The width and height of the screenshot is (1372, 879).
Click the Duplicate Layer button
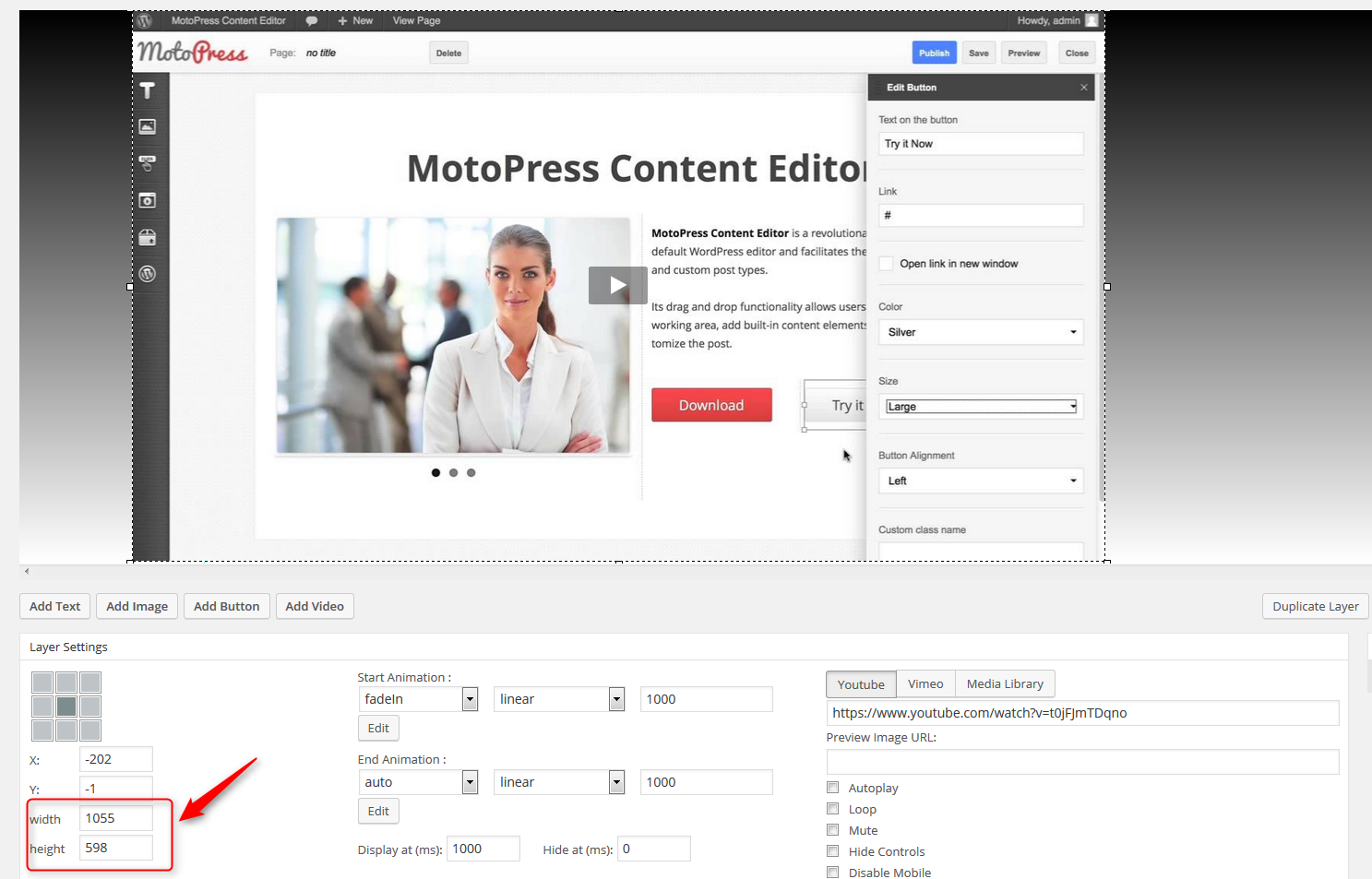pos(1316,606)
